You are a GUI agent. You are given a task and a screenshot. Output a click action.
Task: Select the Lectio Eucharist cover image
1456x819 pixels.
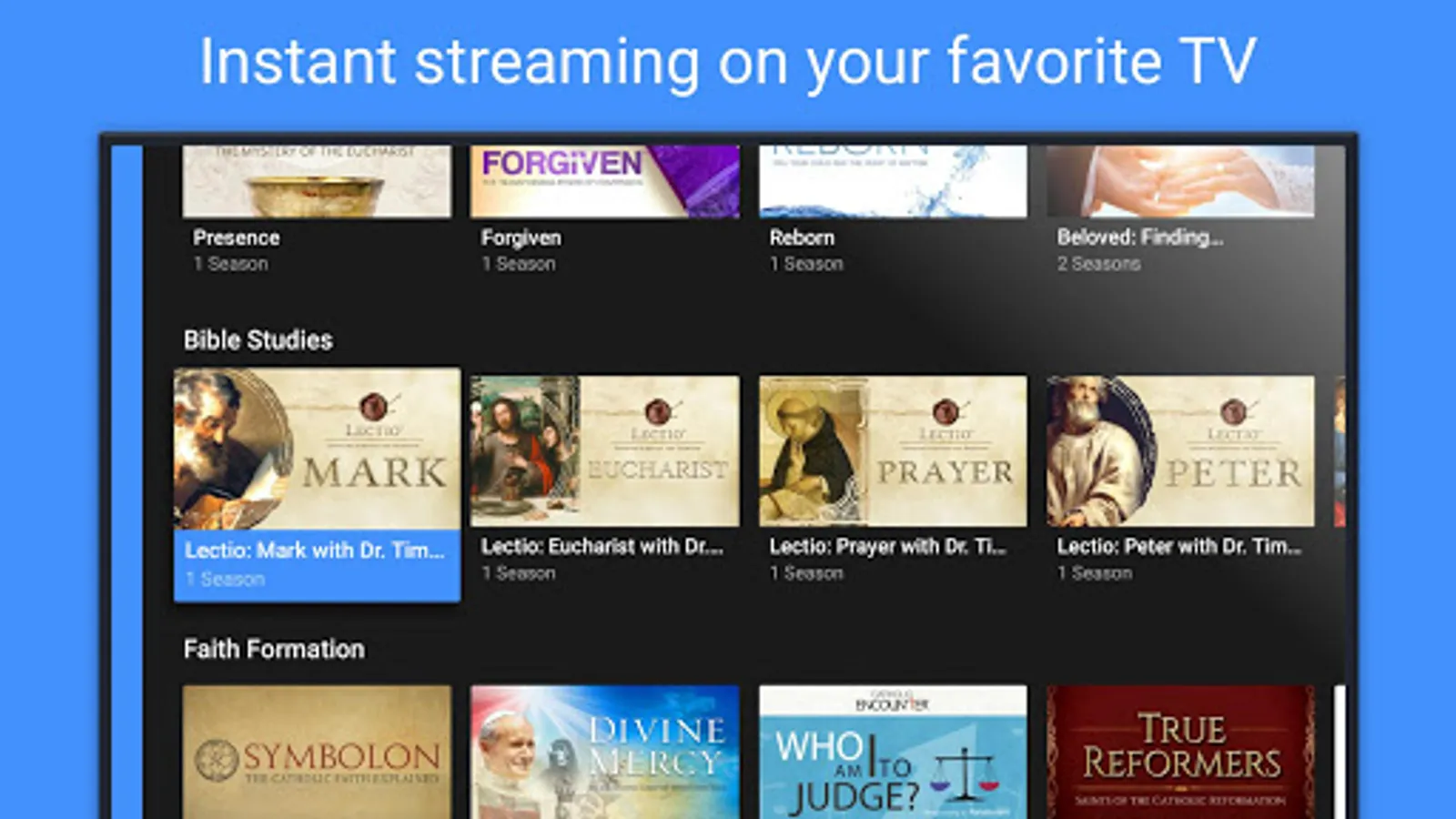click(x=605, y=451)
